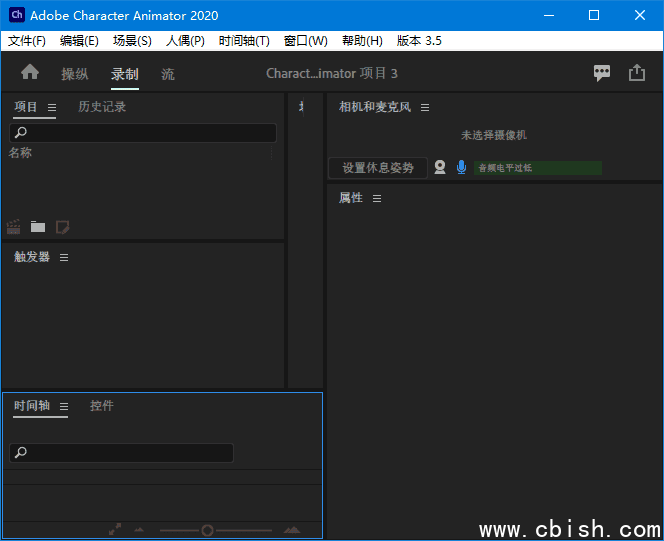The image size is (664, 541).
Task: Switch to the 流 workspace
Action: point(168,74)
